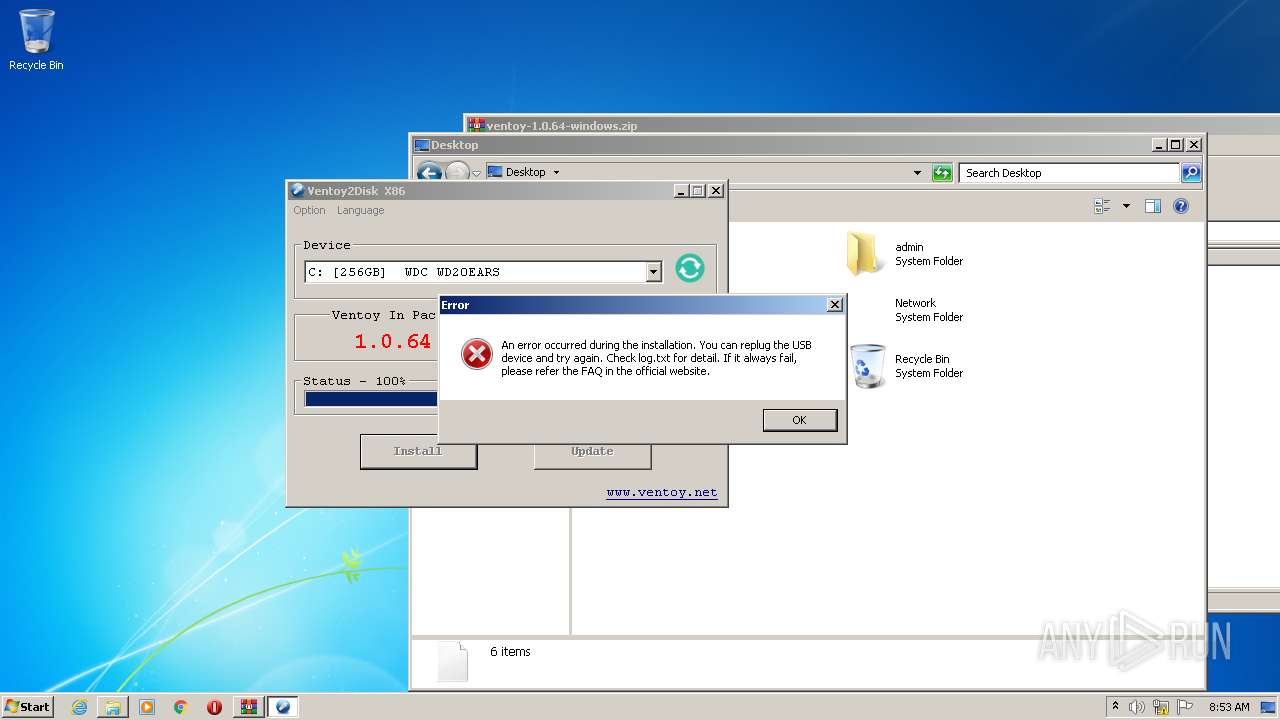This screenshot has width=1280, height=720.
Task: Launch Google Chrome from the taskbar
Action: [181, 707]
